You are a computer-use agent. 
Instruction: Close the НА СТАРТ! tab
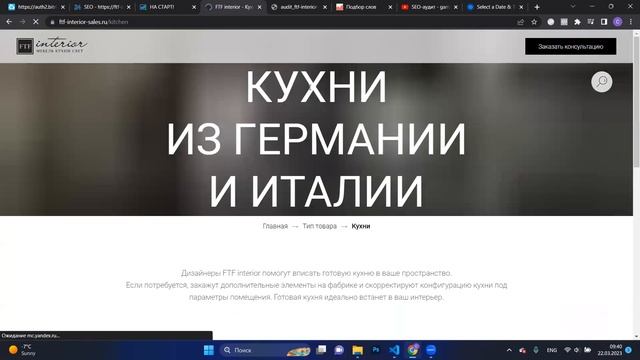pos(194,7)
